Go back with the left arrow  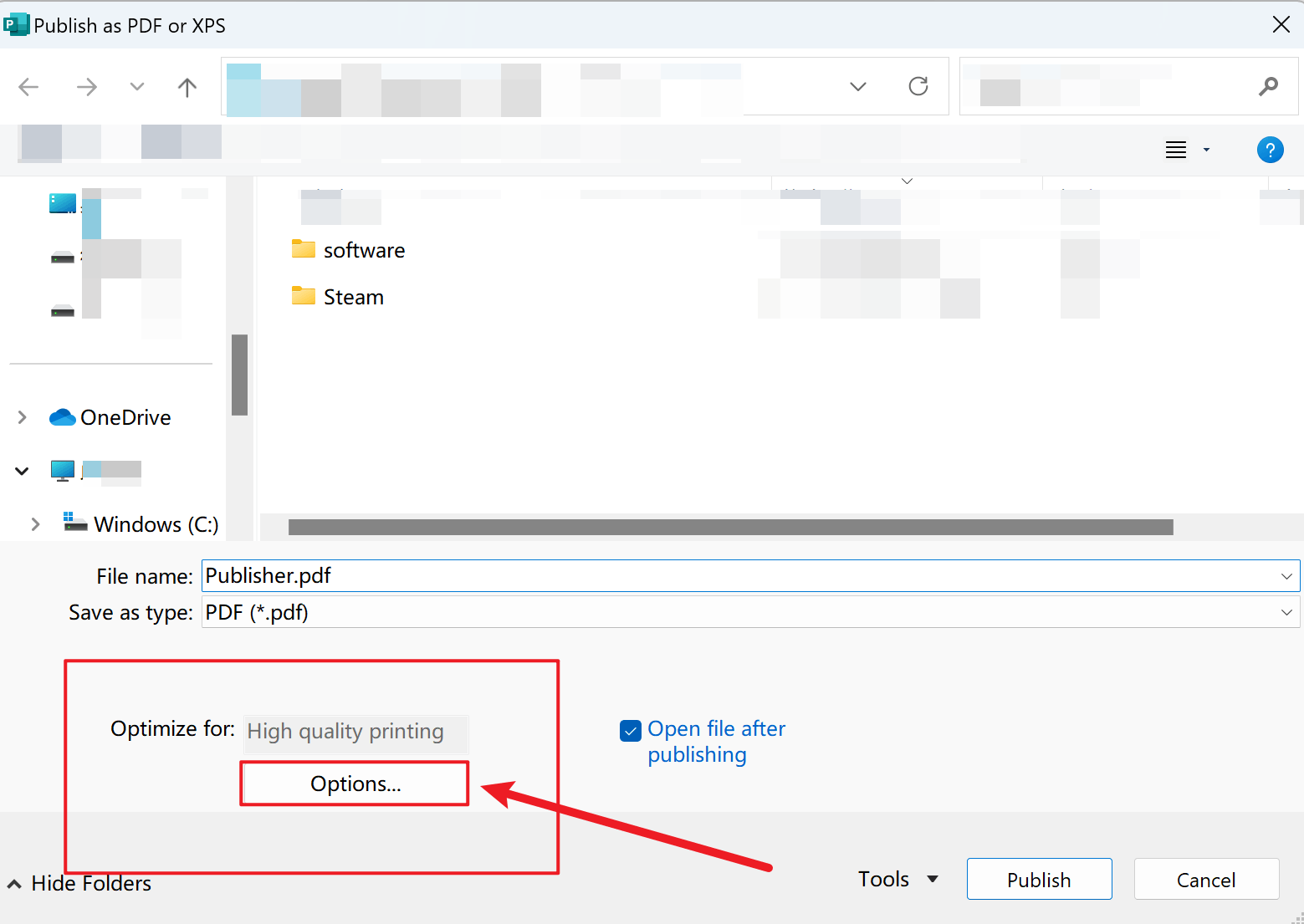pyautogui.click(x=28, y=87)
